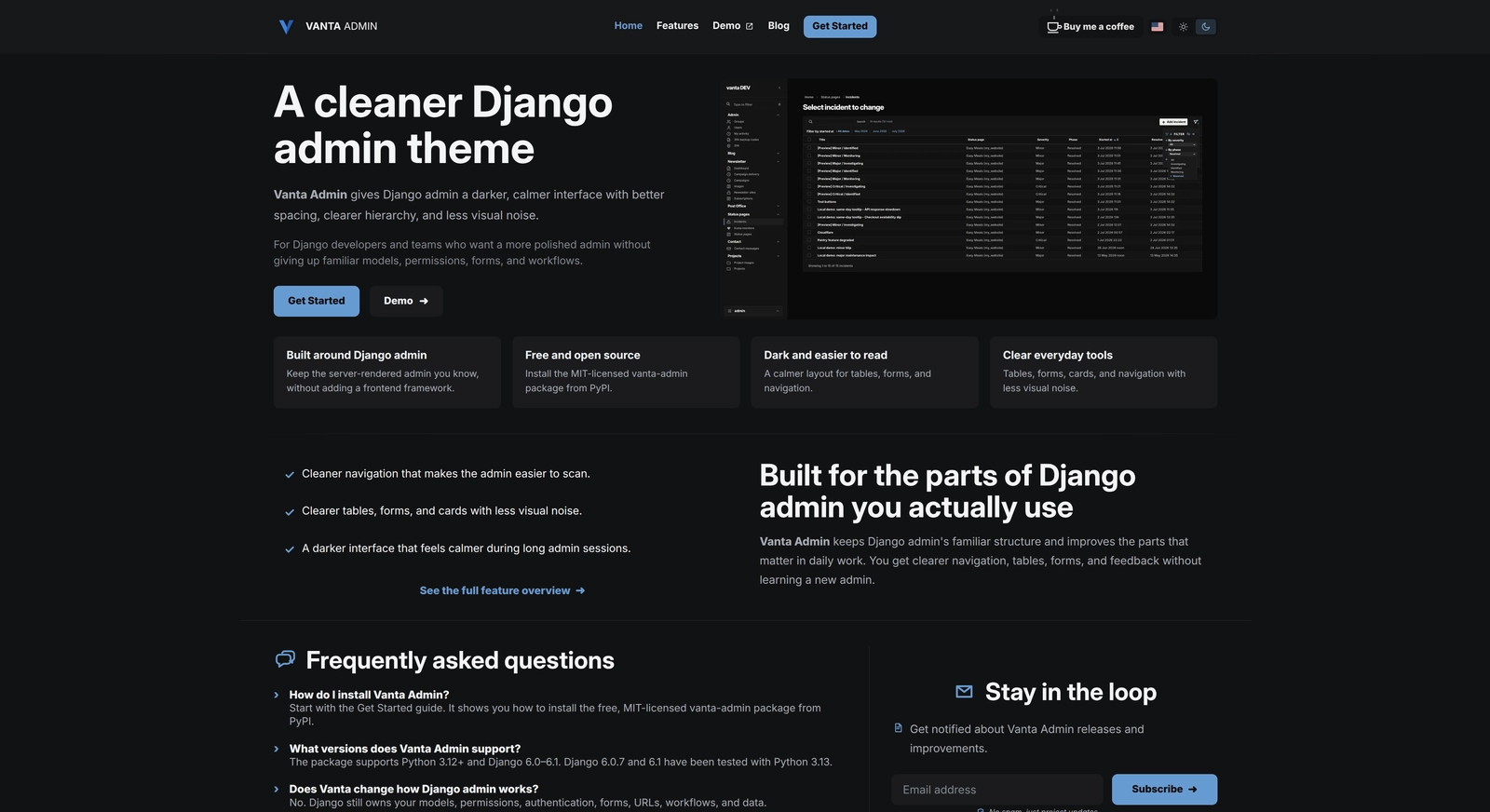Click 'Cleaner navigation that makes the admin' text
Screen dimensions: 1490x812
pos(446,474)
